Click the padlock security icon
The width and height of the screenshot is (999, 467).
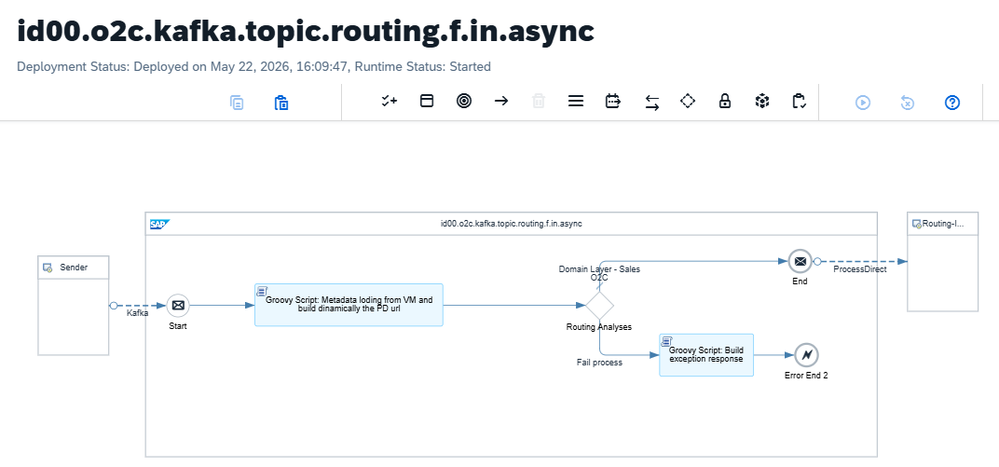pyautogui.click(x=724, y=101)
